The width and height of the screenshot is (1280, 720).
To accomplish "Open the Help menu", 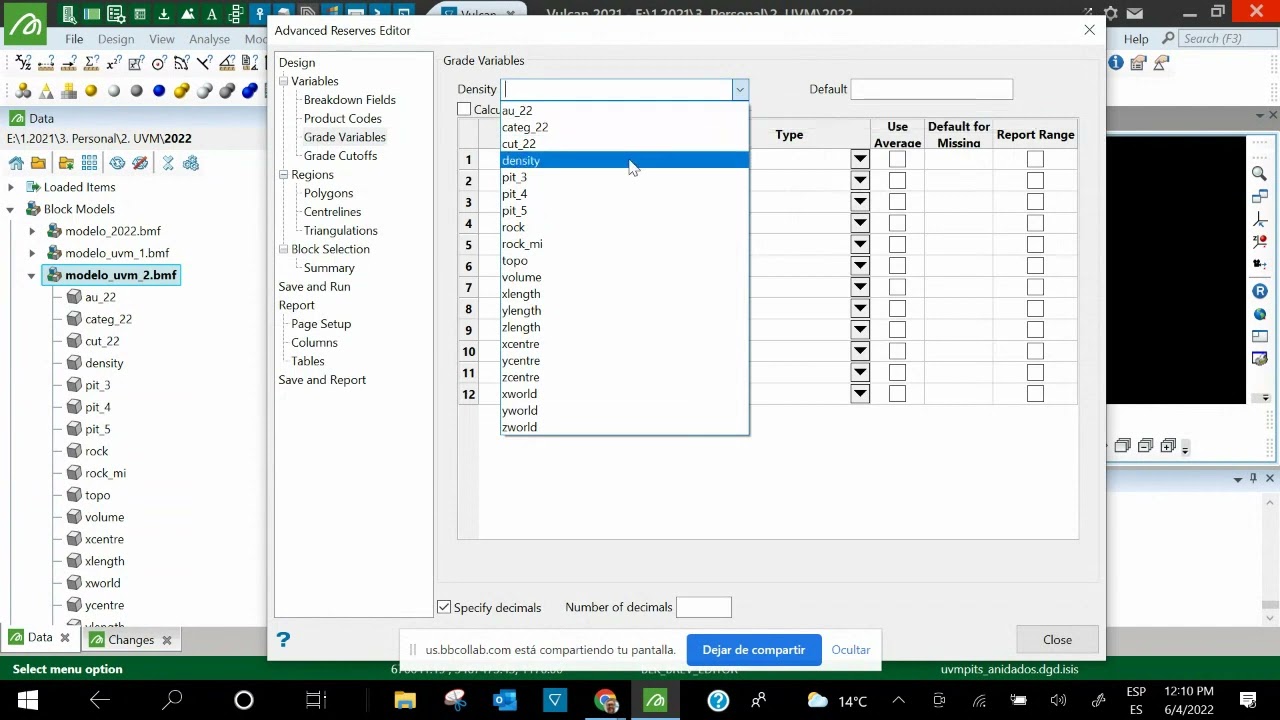I will coord(1136,39).
